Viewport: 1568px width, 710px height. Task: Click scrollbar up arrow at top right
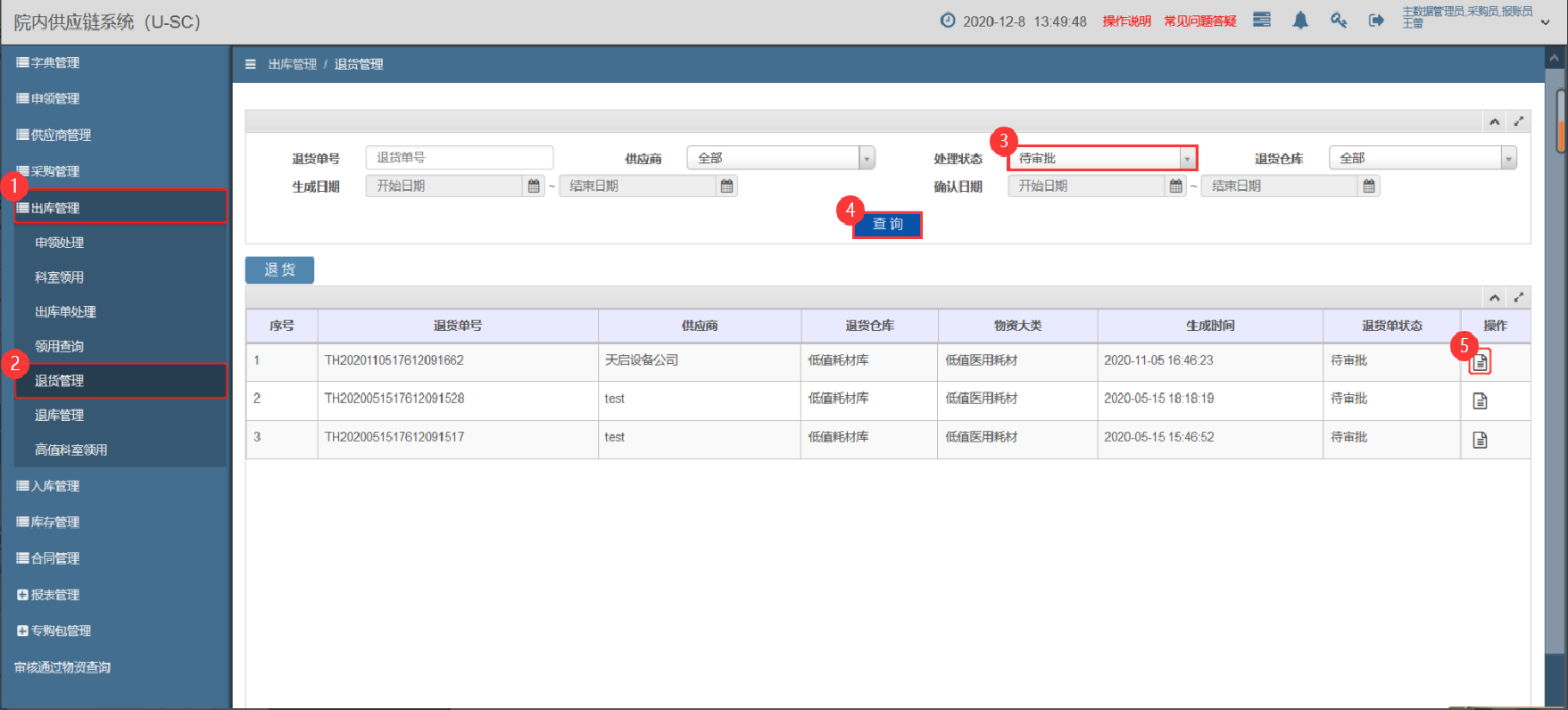tap(1554, 58)
